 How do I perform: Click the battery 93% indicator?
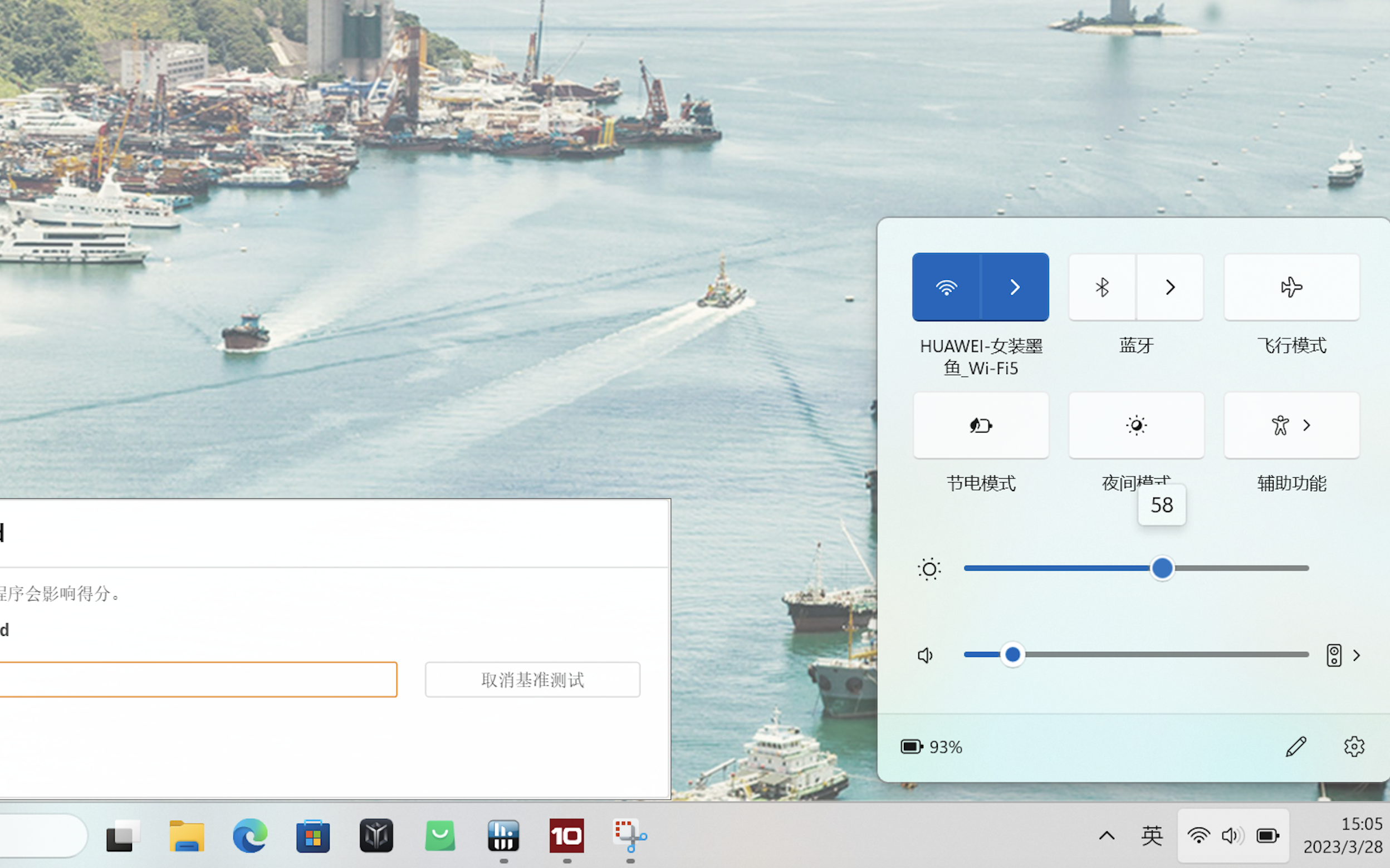pyautogui.click(x=931, y=747)
